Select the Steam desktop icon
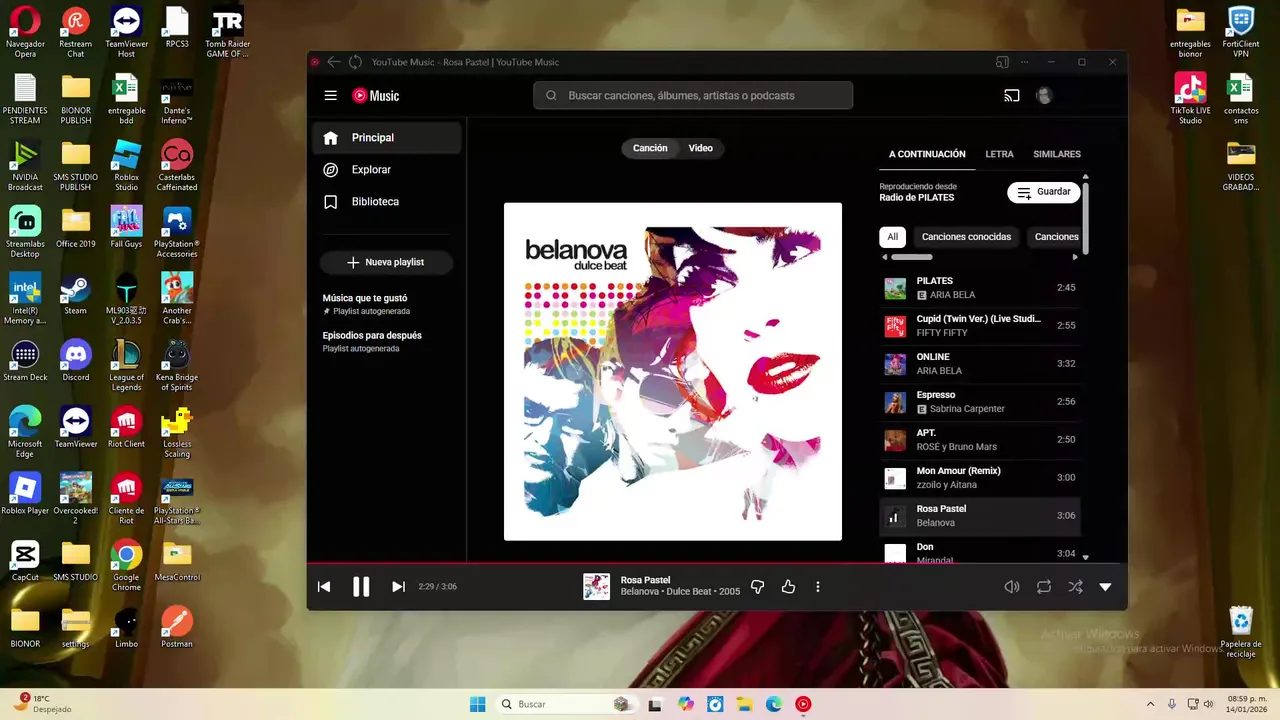 (x=76, y=295)
